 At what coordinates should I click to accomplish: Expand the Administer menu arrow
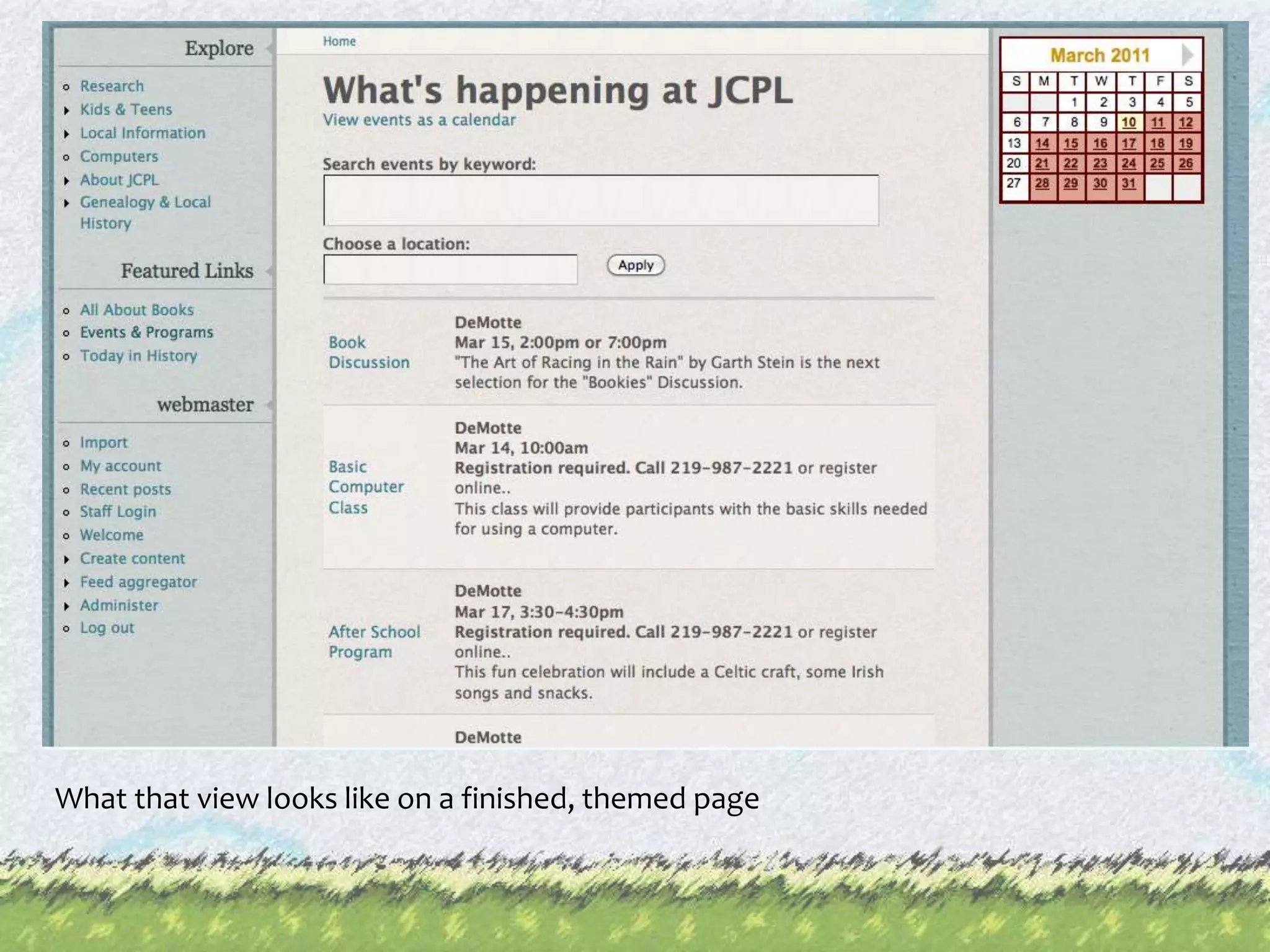coord(67,606)
